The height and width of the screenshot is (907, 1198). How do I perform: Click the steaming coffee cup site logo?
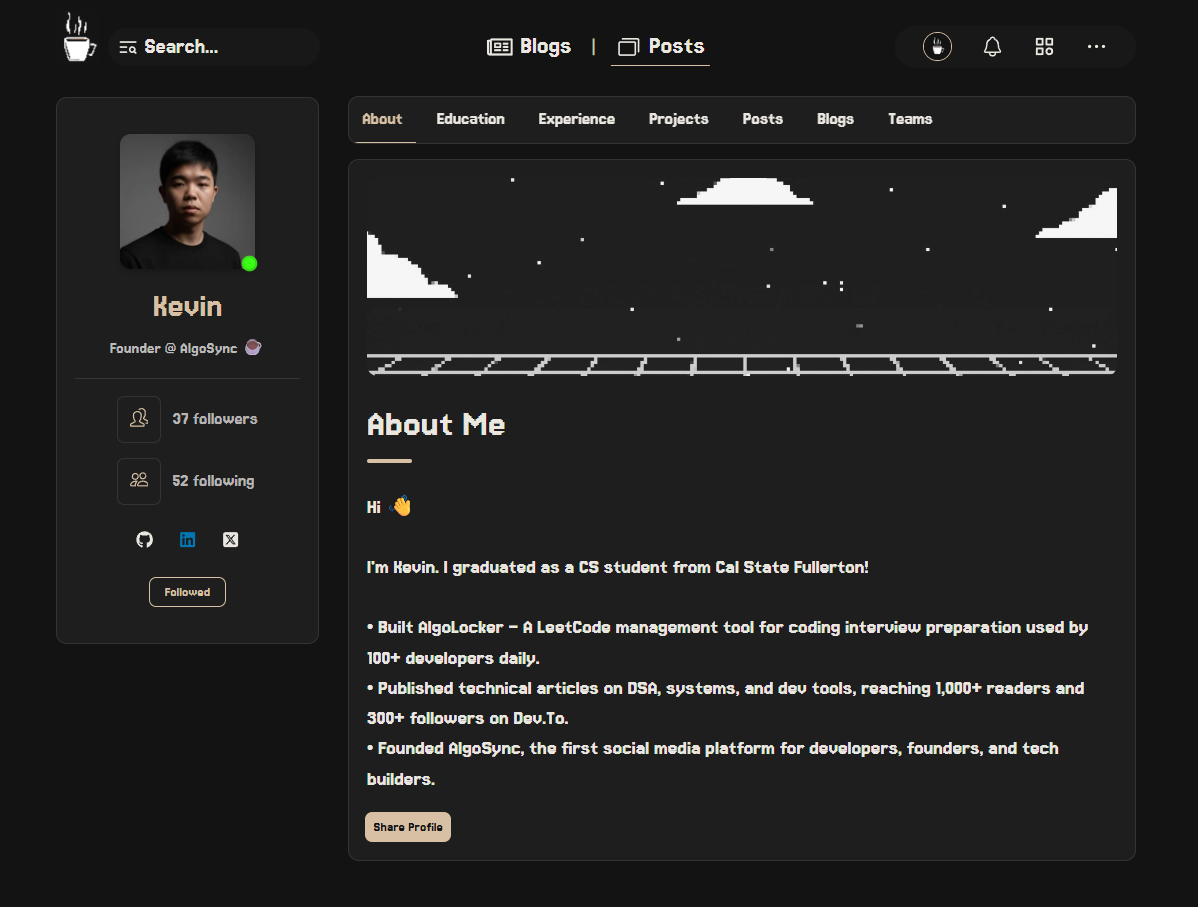(78, 37)
